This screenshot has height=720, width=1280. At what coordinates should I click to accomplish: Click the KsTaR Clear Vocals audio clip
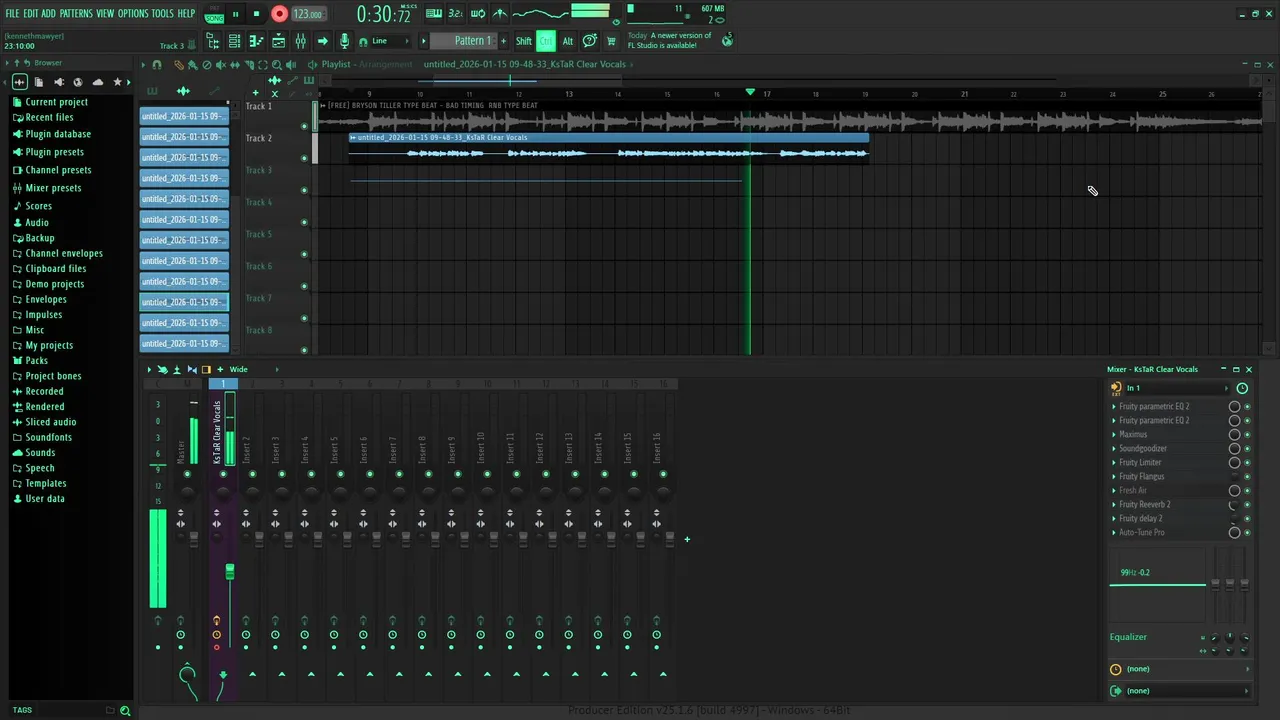pos(608,147)
